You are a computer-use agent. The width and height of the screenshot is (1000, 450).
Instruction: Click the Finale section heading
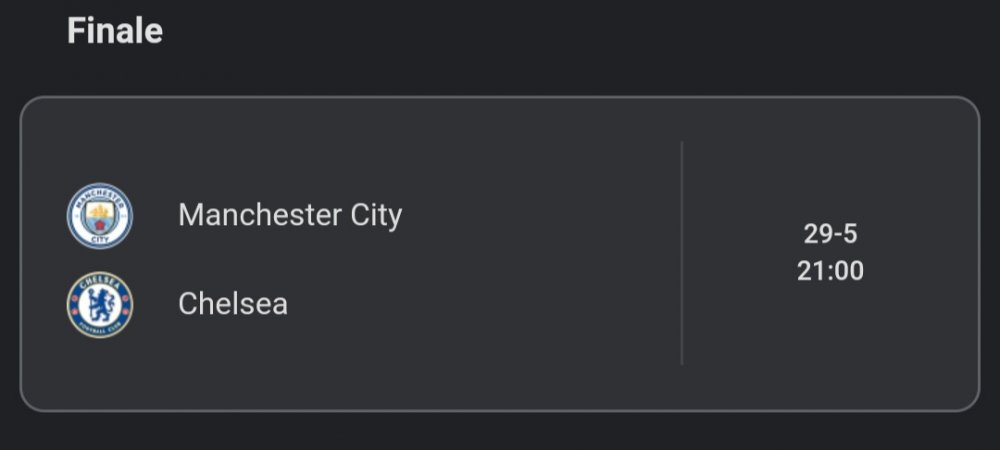(115, 31)
